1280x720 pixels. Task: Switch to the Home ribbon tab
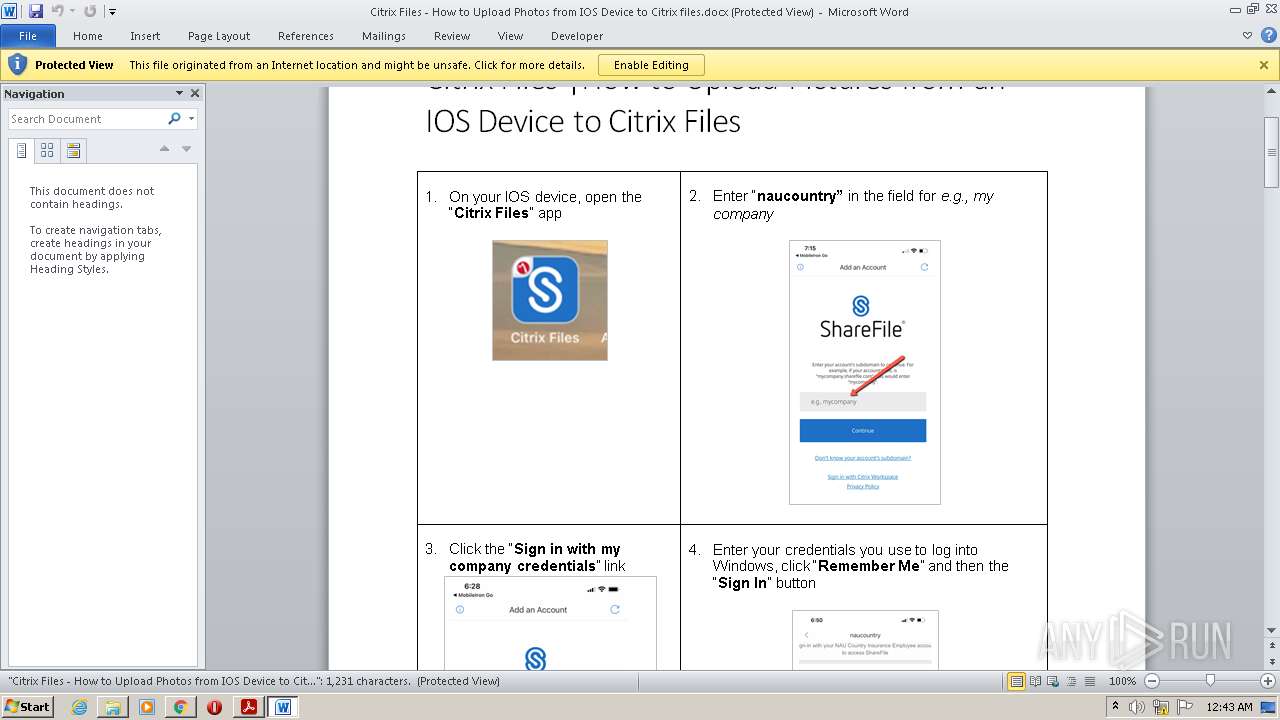click(88, 36)
